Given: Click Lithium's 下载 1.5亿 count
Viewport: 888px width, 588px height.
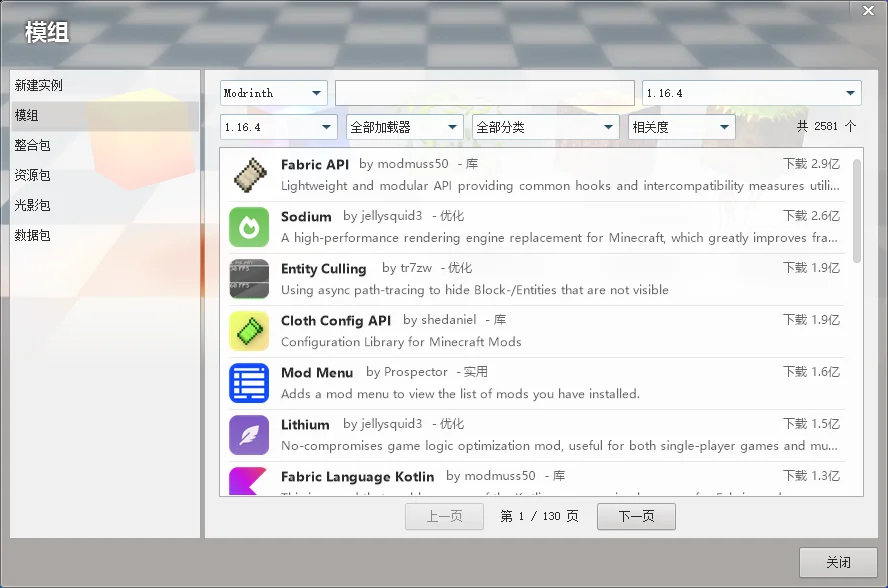Looking at the screenshot, I should click(812, 424).
